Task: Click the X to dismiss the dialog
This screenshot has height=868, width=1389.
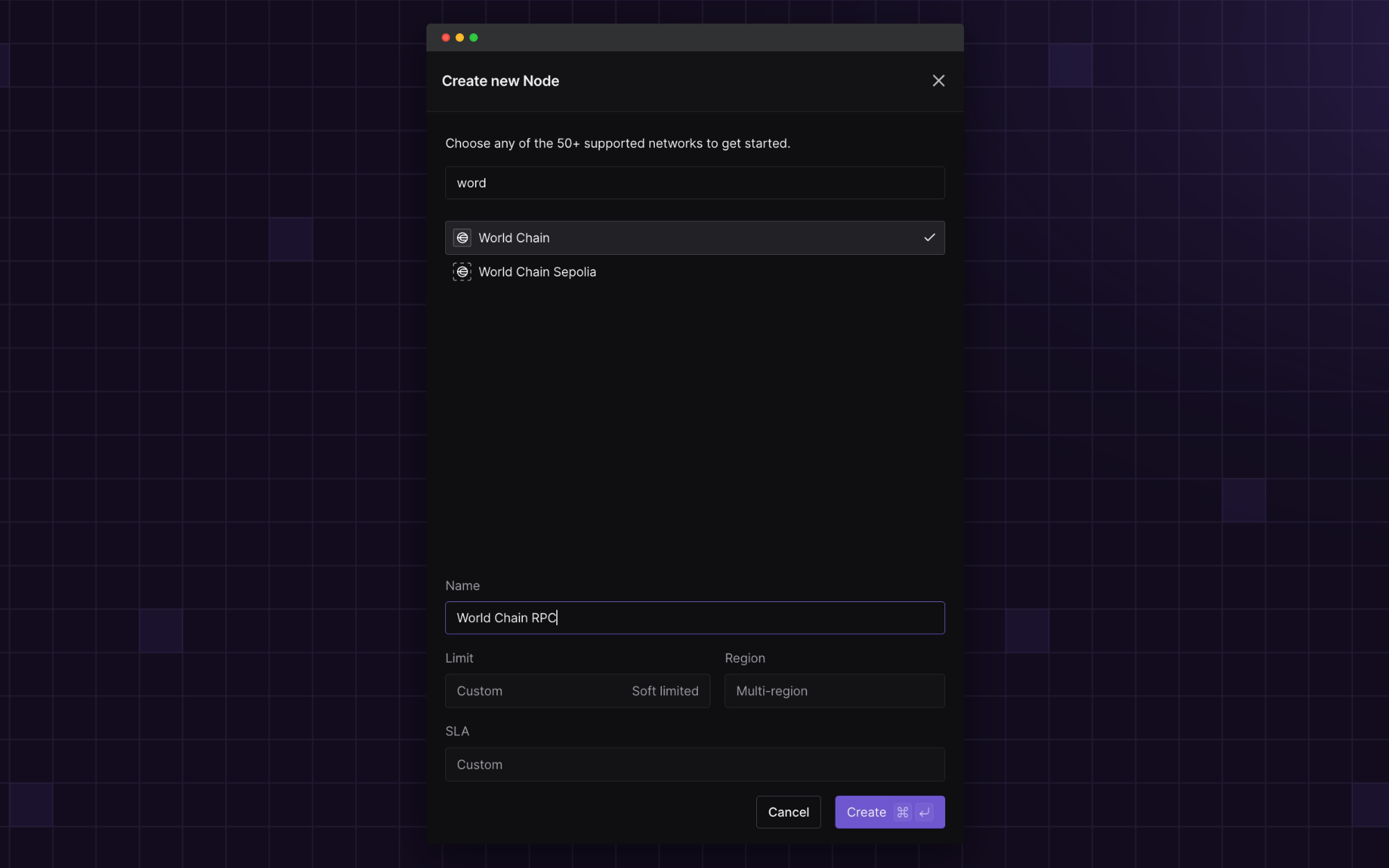Action: [938, 81]
